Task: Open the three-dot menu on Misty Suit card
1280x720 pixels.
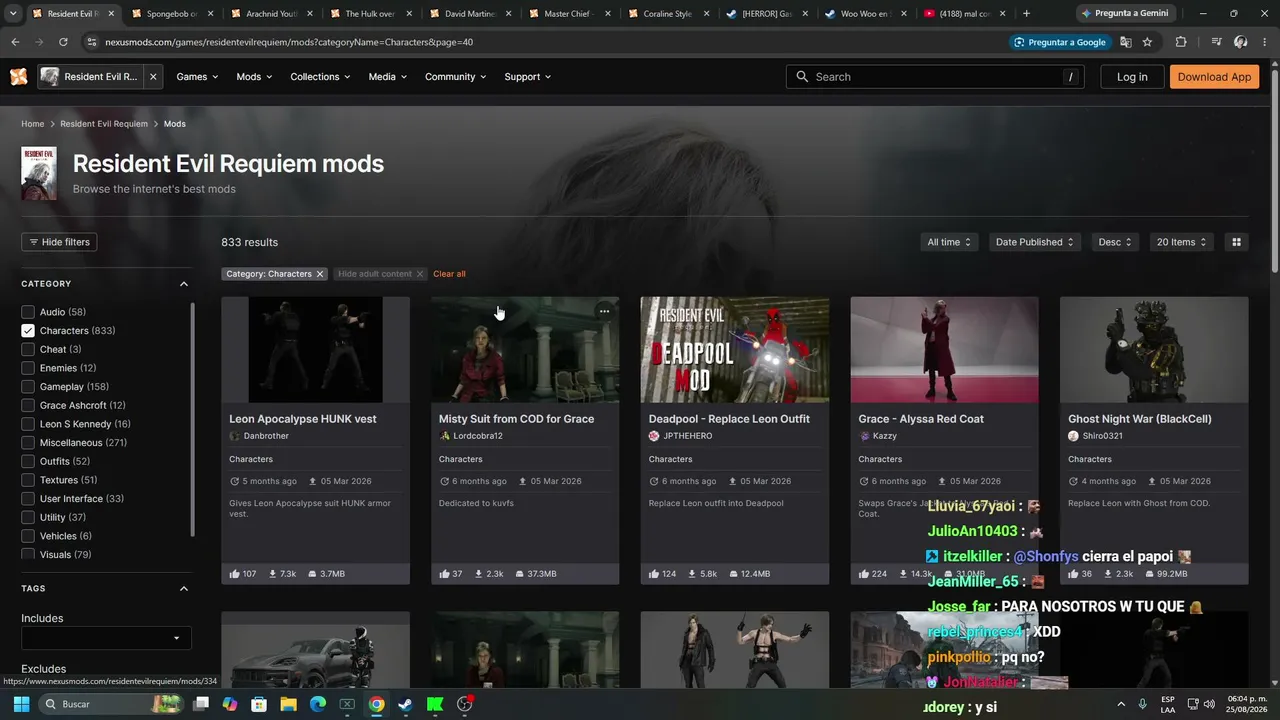Action: point(604,311)
